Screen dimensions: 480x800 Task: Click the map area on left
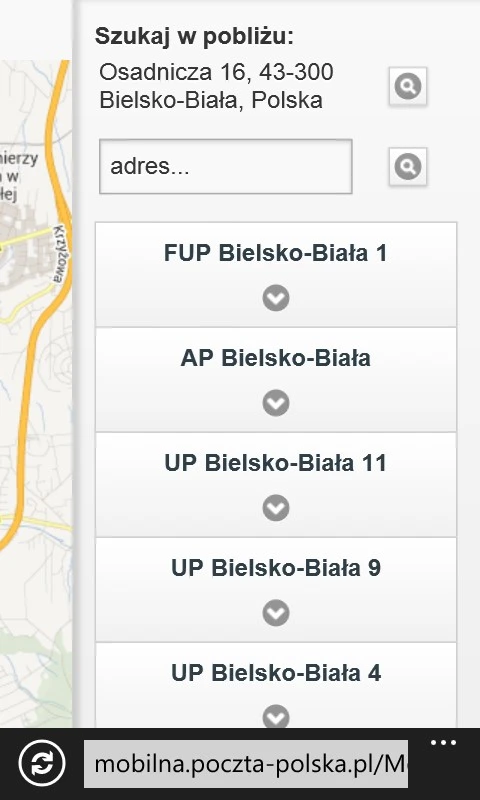point(36,394)
